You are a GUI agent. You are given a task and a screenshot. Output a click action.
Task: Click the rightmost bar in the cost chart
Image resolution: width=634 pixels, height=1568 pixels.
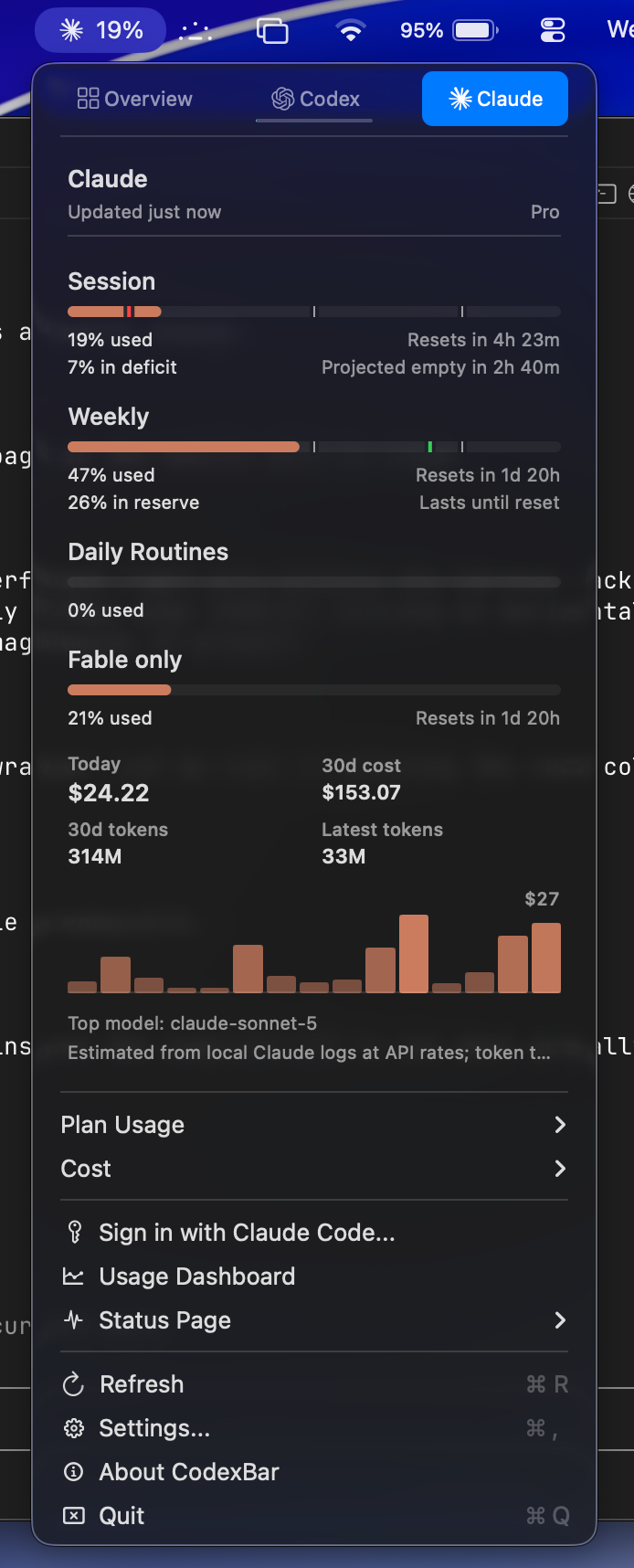546,958
